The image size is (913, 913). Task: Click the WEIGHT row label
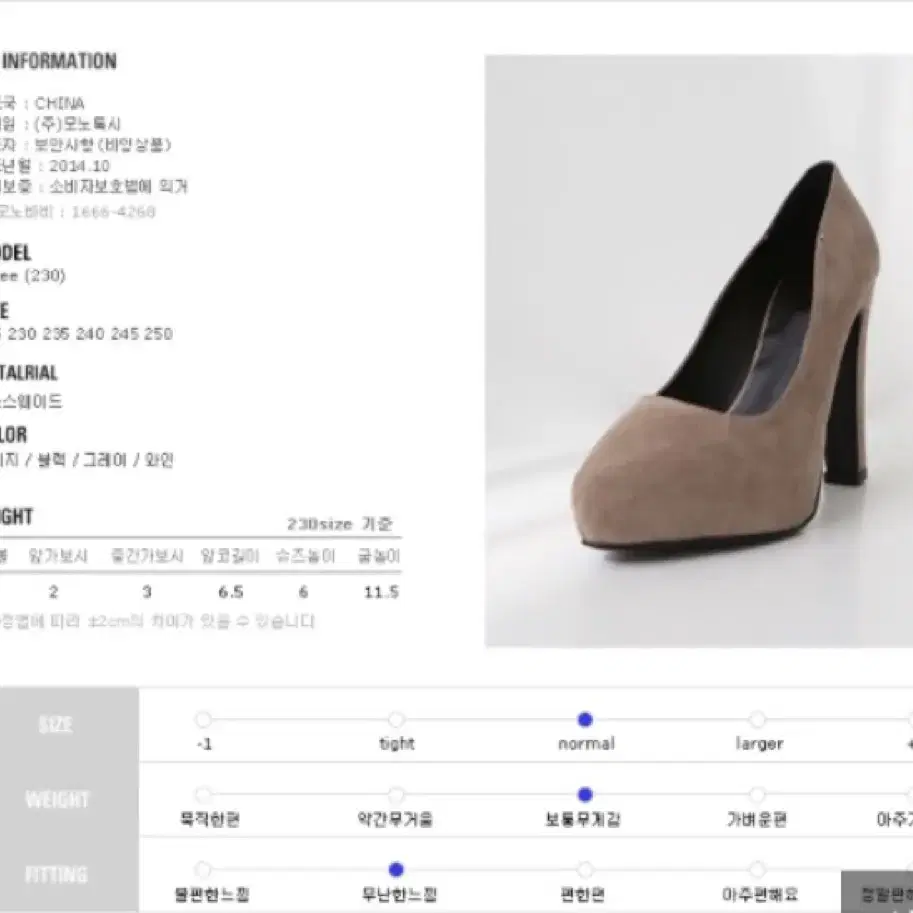click(57, 799)
